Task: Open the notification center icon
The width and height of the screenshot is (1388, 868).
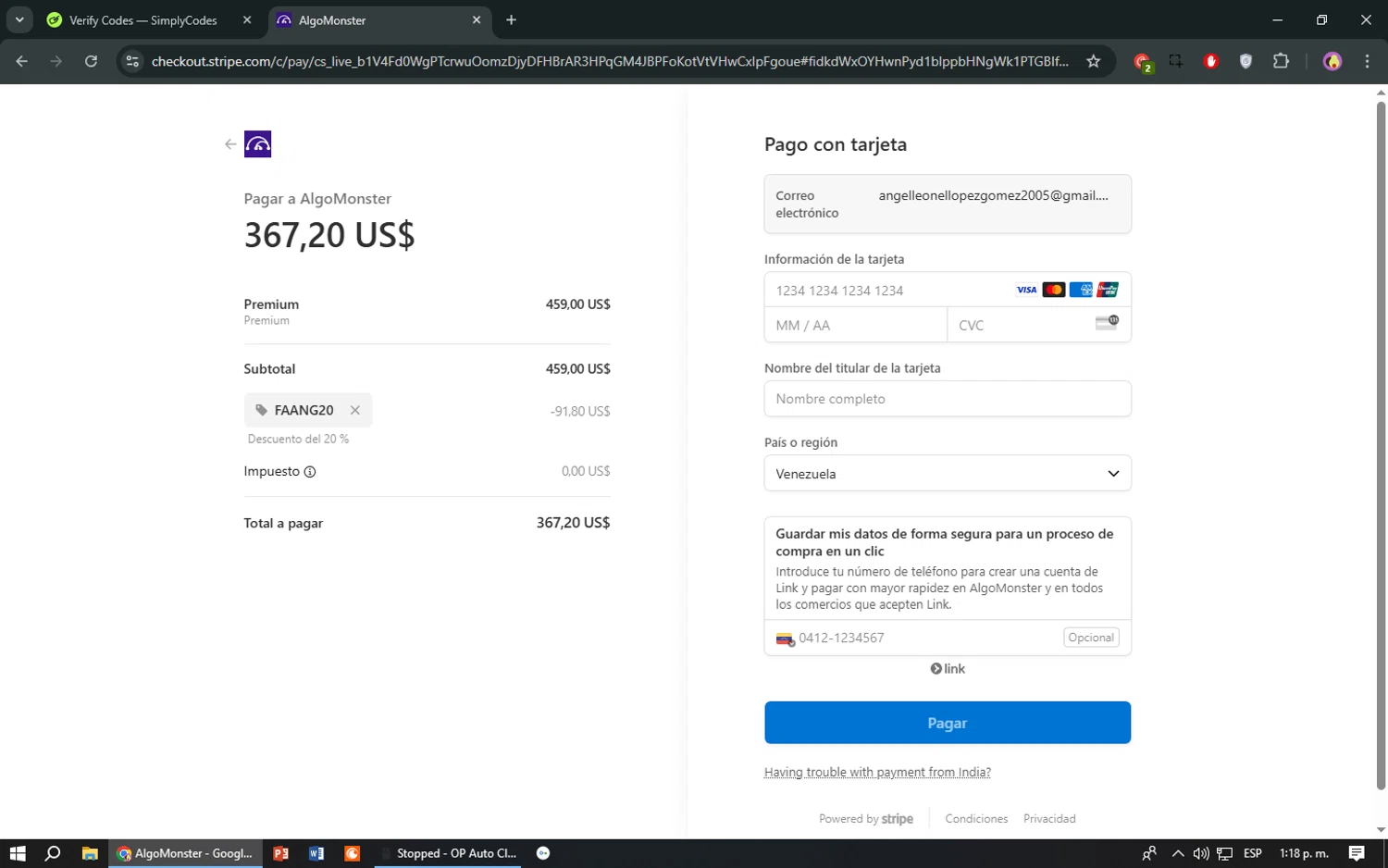Action: (x=1357, y=853)
